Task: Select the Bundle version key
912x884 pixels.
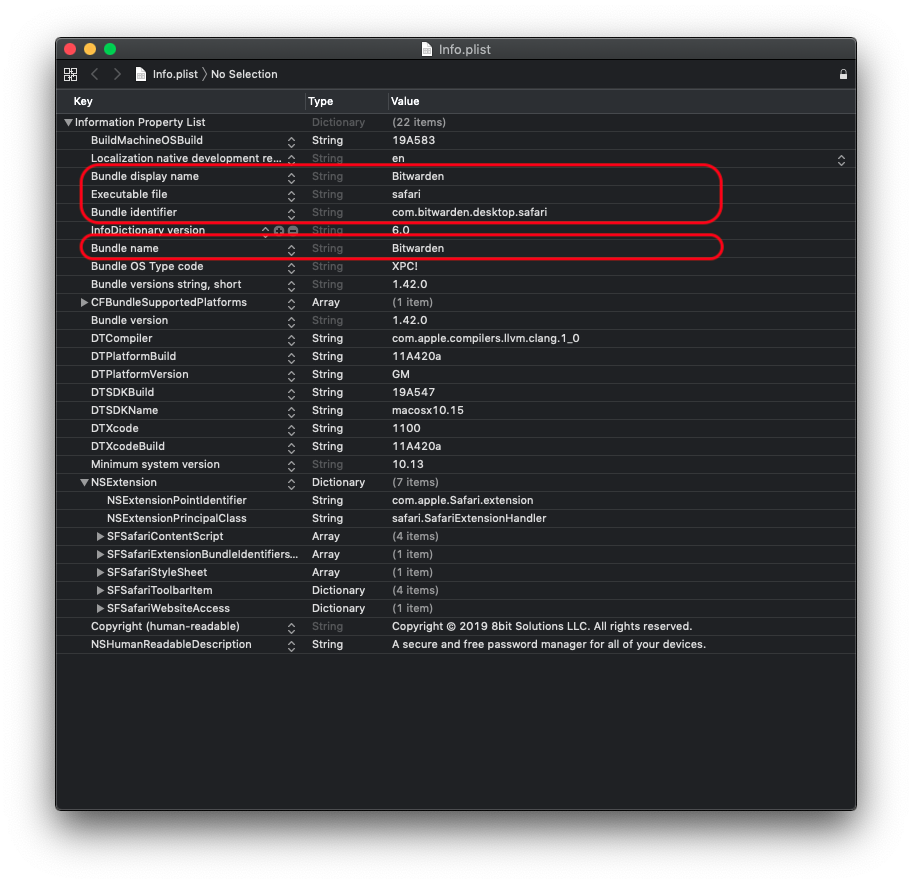Action: click(x=129, y=320)
